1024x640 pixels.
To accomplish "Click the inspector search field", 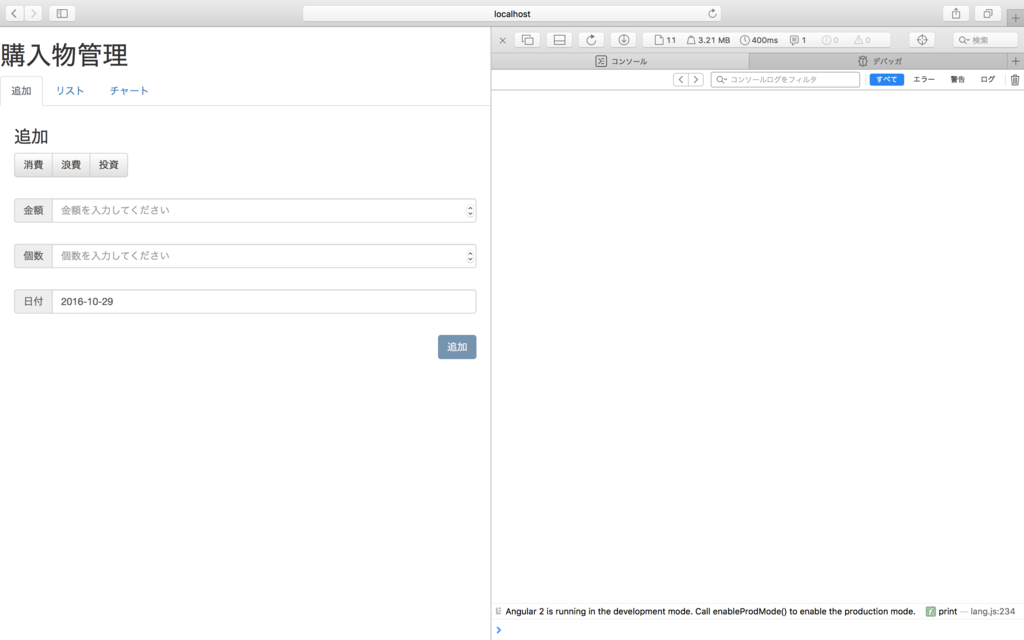I will [985, 40].
